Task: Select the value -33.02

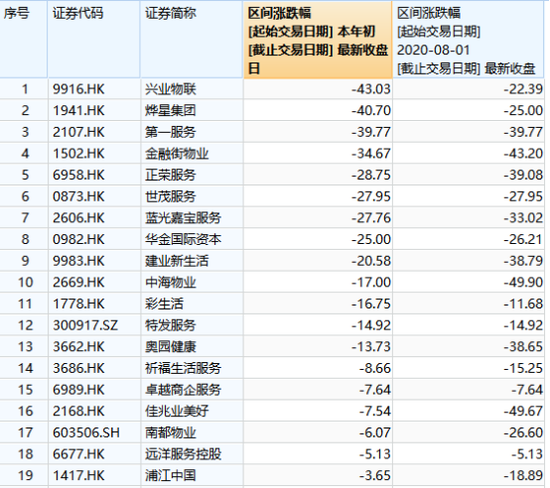Action: [523, 218]
